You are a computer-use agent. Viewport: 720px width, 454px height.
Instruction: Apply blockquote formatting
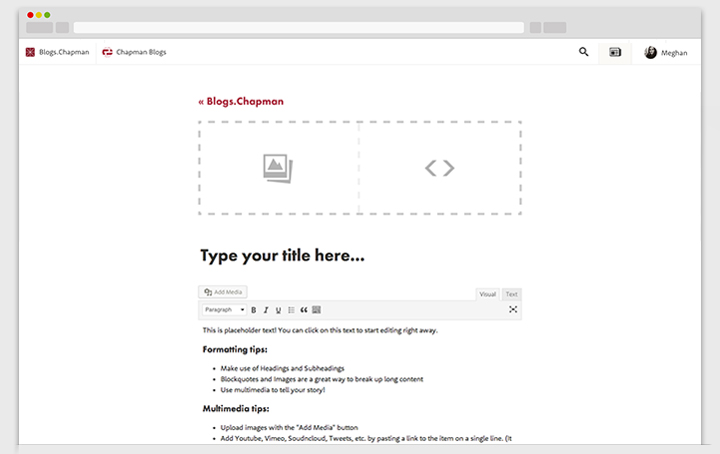point(304,310)
